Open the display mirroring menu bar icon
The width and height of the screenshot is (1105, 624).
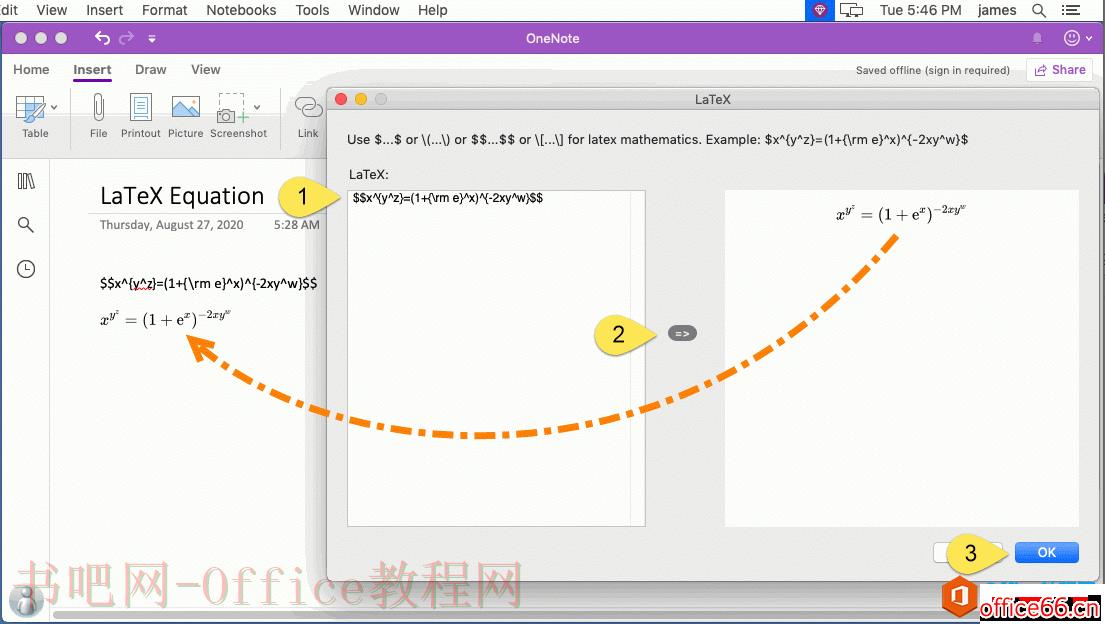click(x=851, y=10)
